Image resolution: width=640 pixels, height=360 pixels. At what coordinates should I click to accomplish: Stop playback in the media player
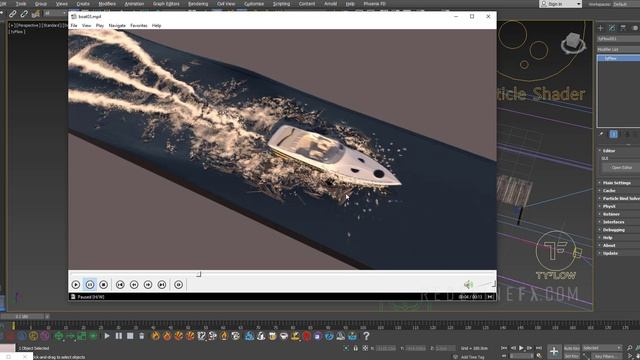104,284
